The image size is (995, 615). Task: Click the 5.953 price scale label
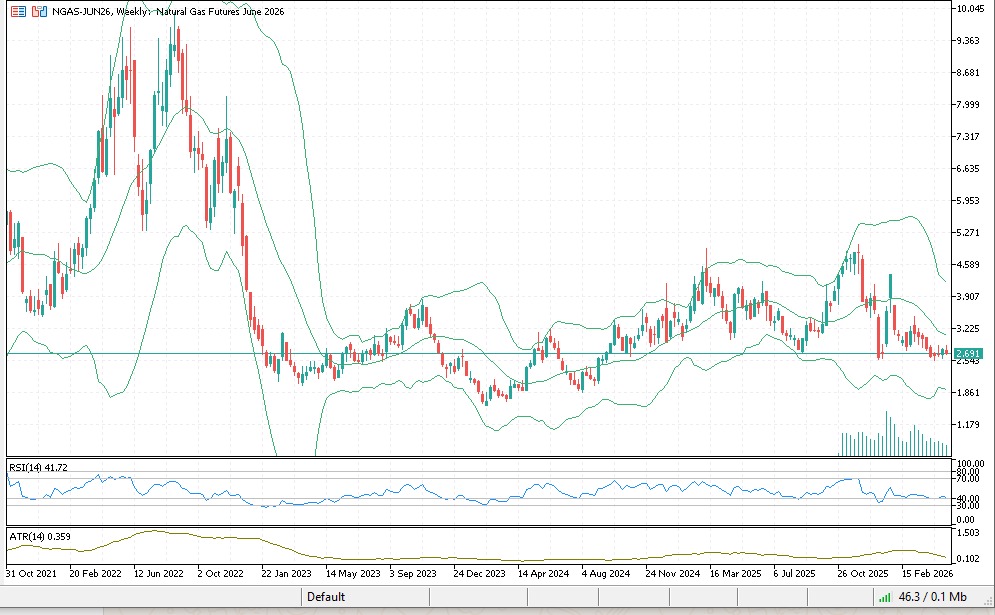968,201
